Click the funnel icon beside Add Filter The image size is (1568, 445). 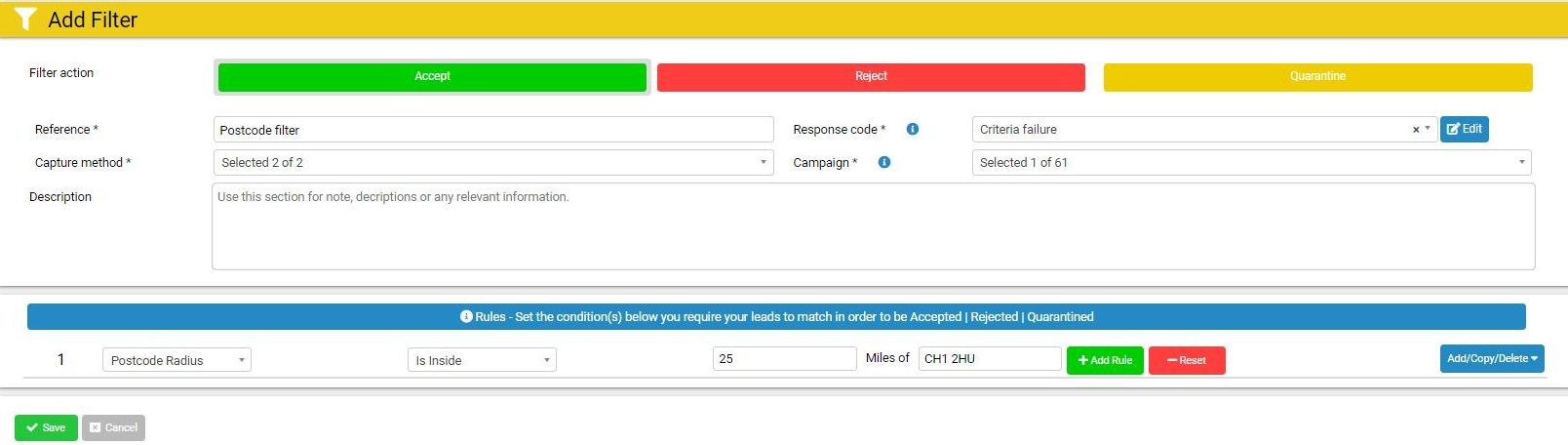click(25, 19)
